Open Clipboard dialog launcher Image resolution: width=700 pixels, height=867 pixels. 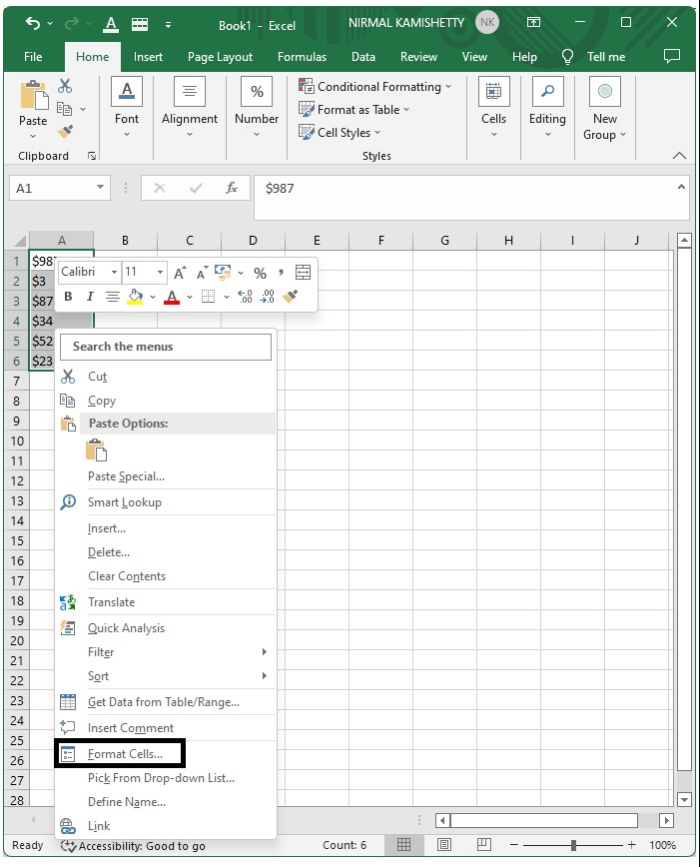(92, 156)
